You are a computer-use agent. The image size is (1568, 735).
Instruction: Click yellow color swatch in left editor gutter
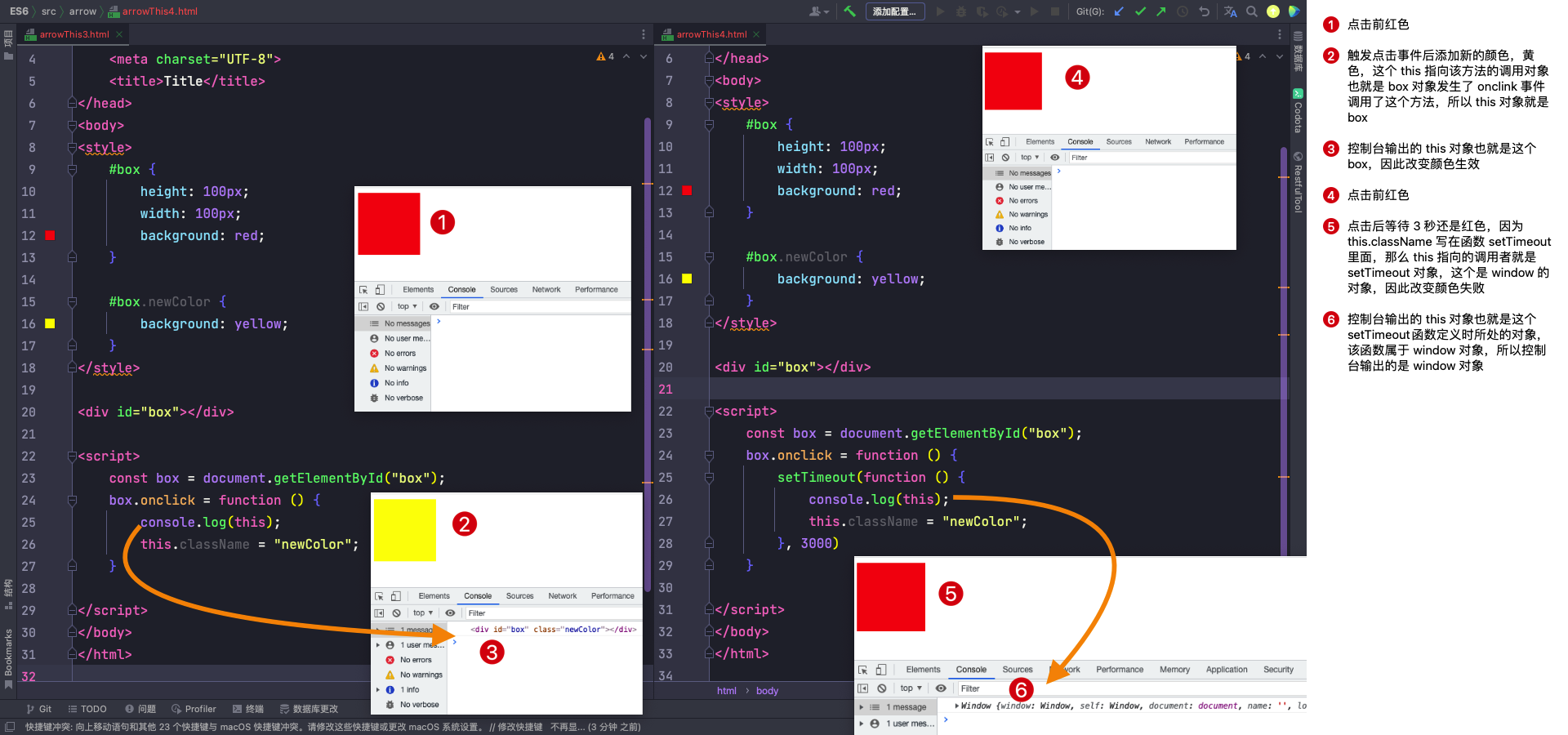tap(50, 323)
